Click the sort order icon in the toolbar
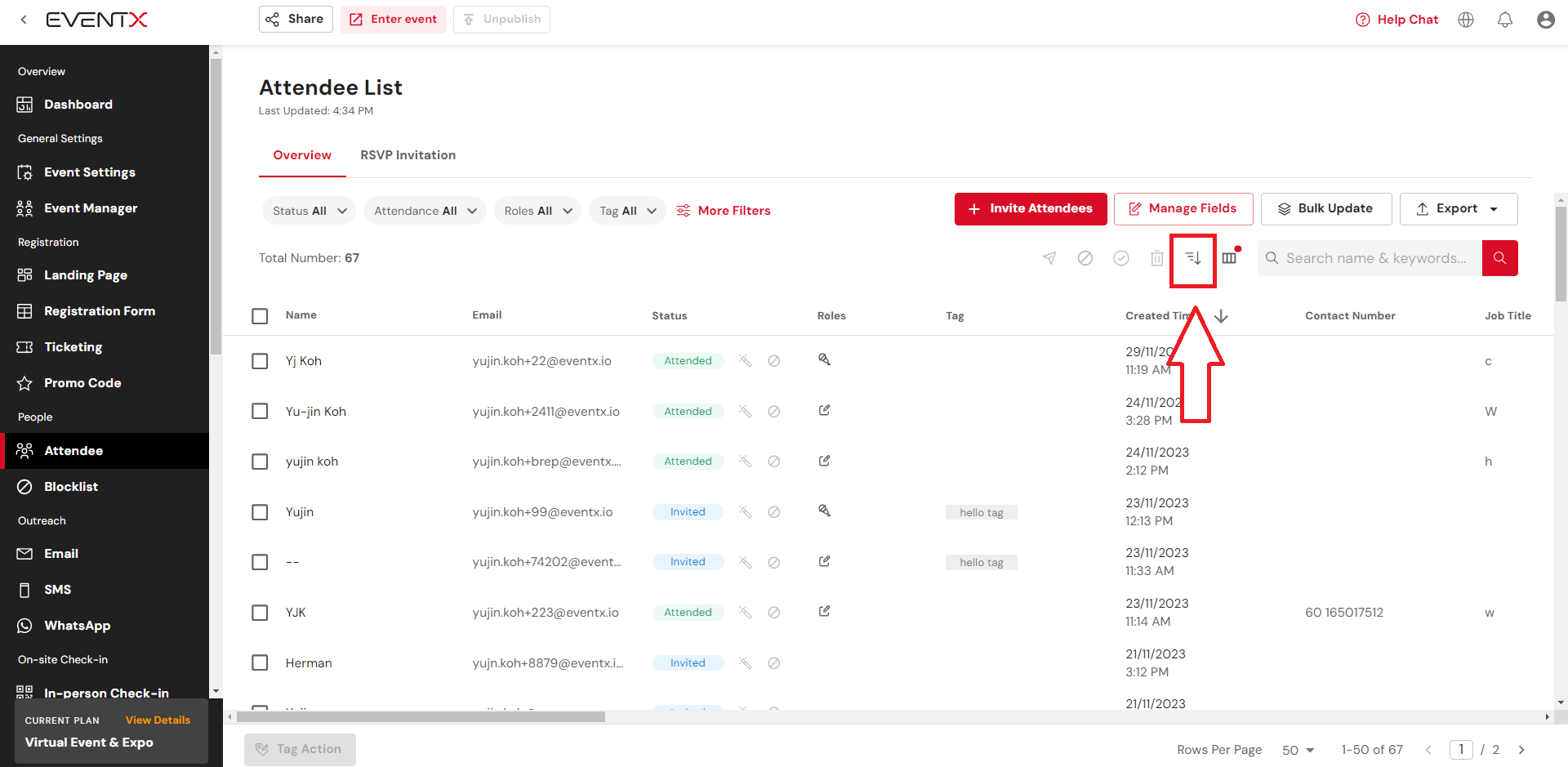 [x=1192, y=258]
